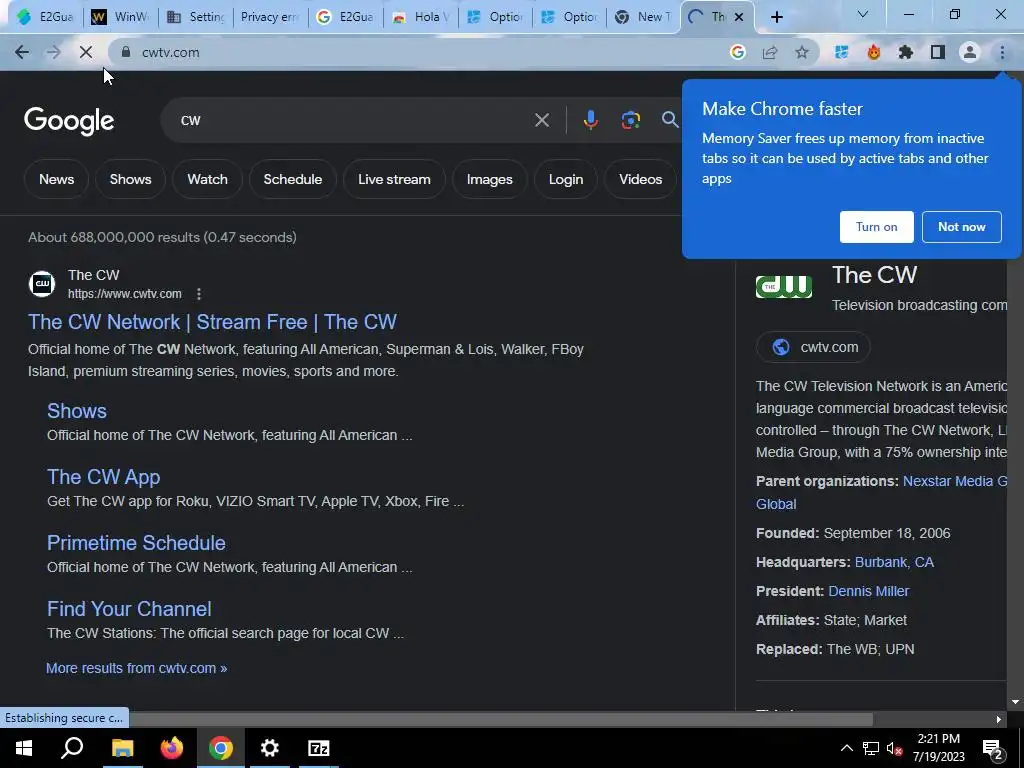
Task: Click the address bar showing cwtv.com
Action: [x=418, y=52]
